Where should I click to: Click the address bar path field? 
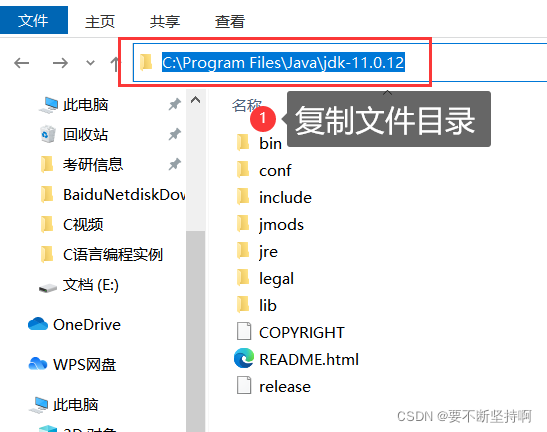pyautogui.click(x=340, y=63)
